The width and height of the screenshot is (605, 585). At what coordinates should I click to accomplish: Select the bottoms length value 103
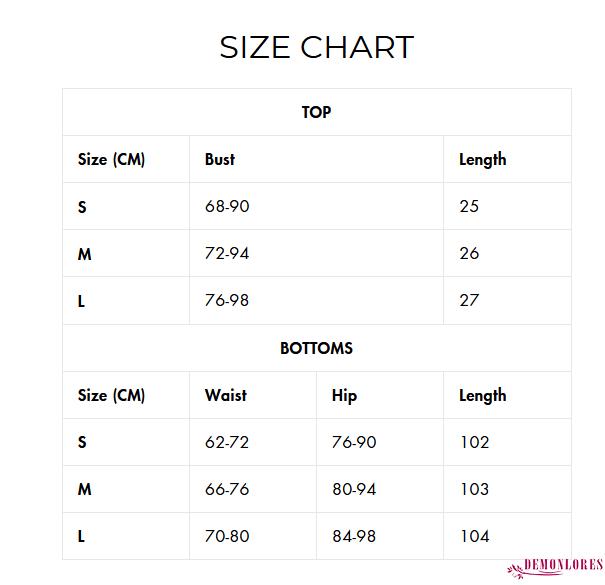tap(474, 489)
